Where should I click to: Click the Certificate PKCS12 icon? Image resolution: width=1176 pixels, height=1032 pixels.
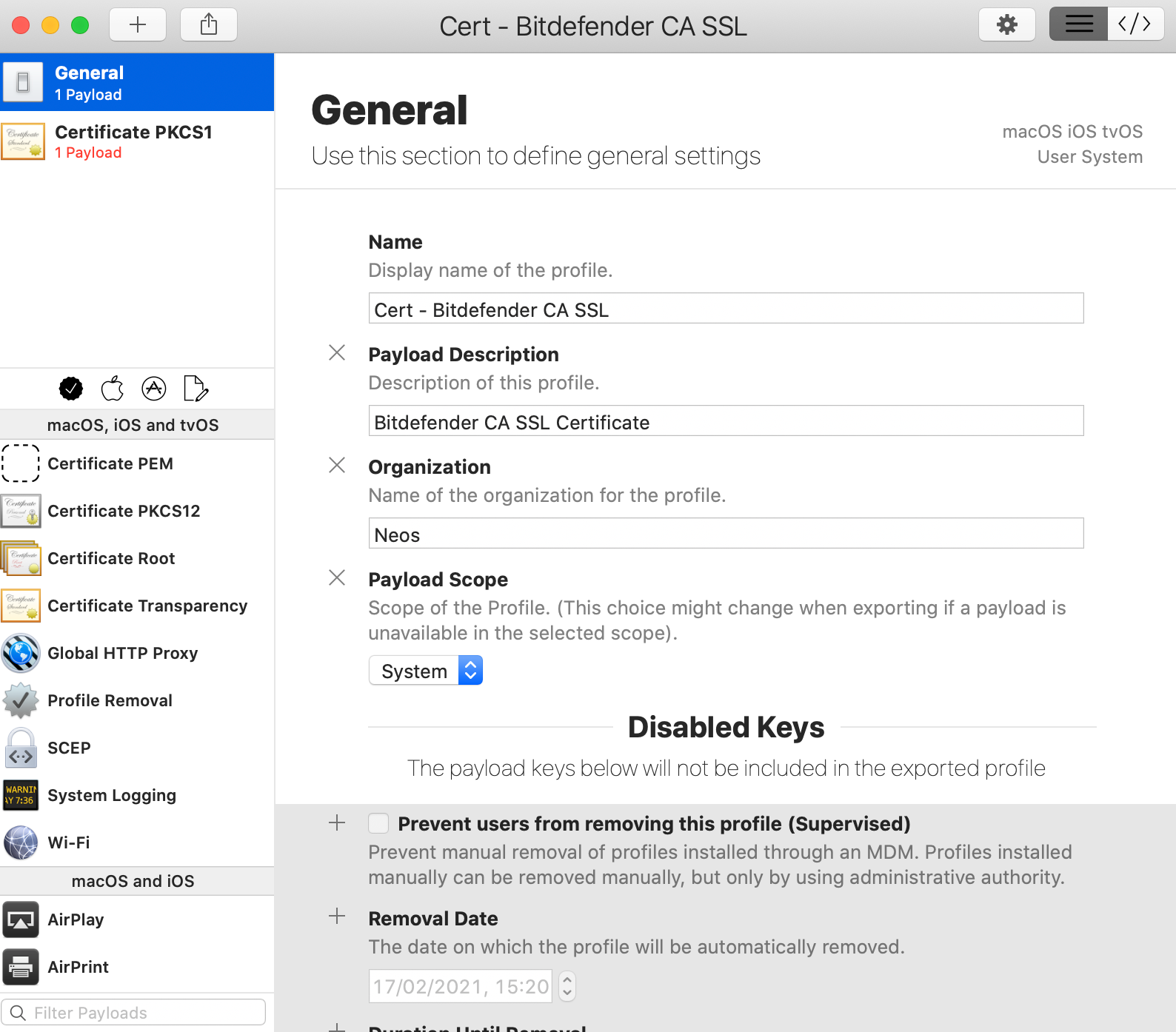(x=21, y=511)
